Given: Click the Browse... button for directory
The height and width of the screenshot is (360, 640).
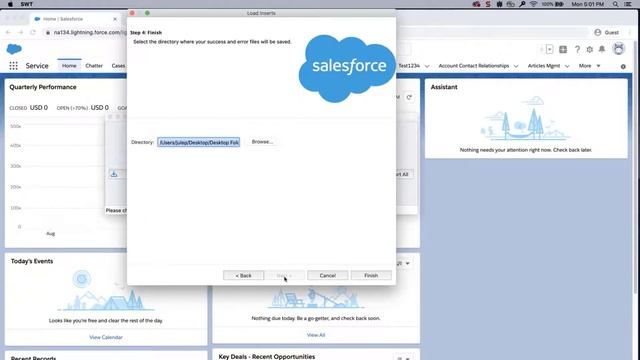Looking at the screenshot, I should [262, 142].
